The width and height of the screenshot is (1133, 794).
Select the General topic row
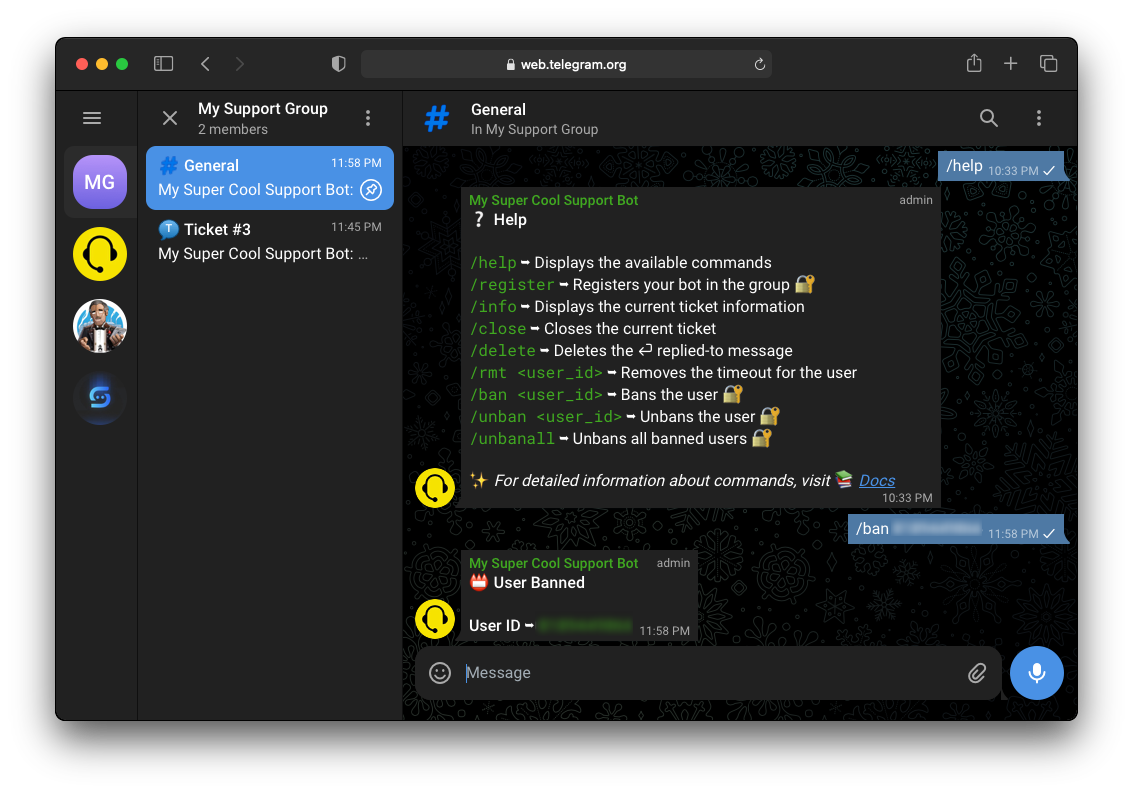pos(270,178)
